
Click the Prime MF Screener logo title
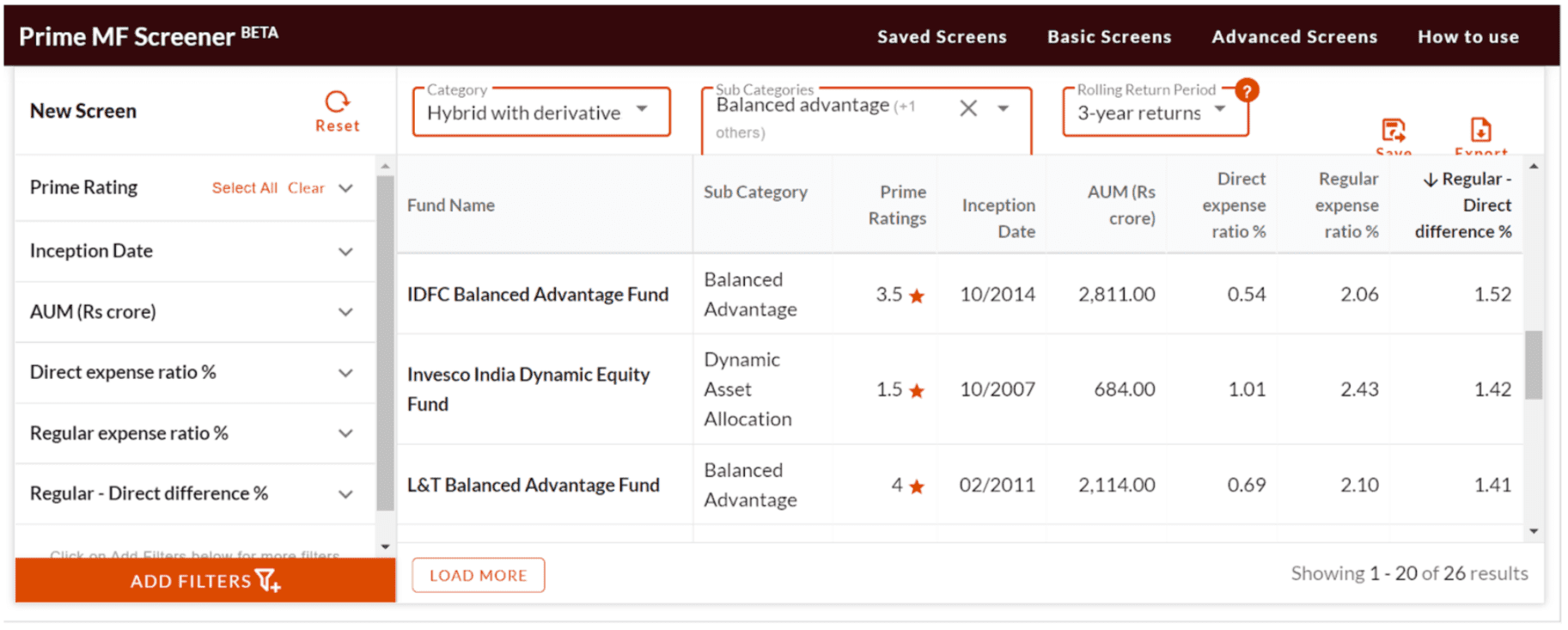coord(149,35)
